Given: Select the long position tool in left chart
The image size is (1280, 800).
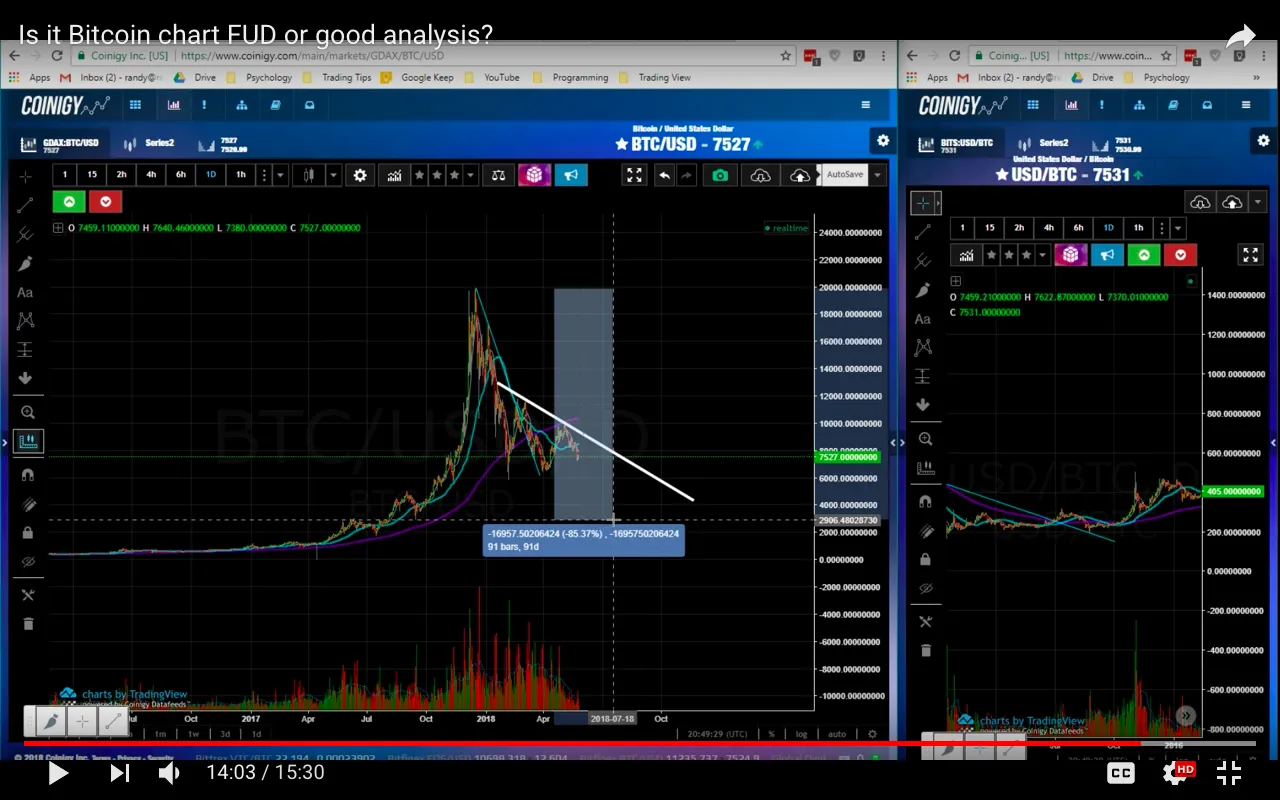Looking at the screenshot, I should (25, 350).
